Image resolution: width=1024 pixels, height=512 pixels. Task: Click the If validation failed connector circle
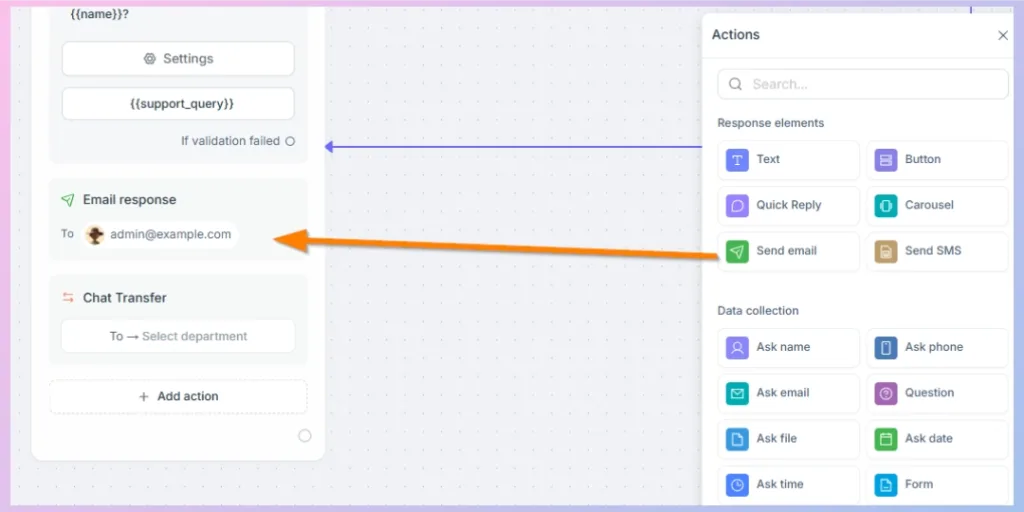[290, 141]
